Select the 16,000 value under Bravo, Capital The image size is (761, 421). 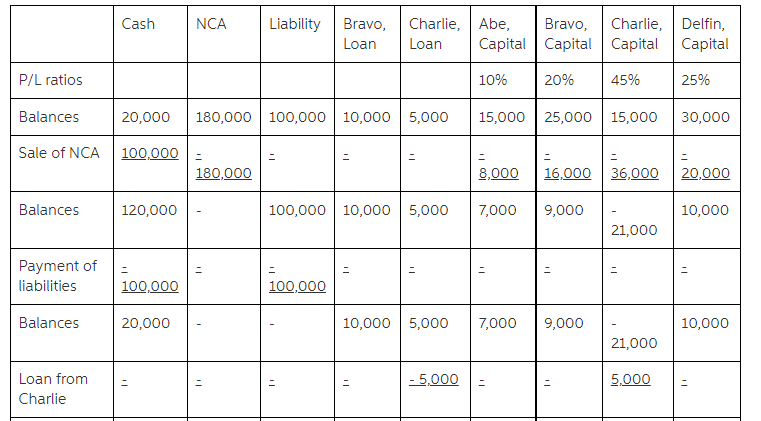coord(566,173)
